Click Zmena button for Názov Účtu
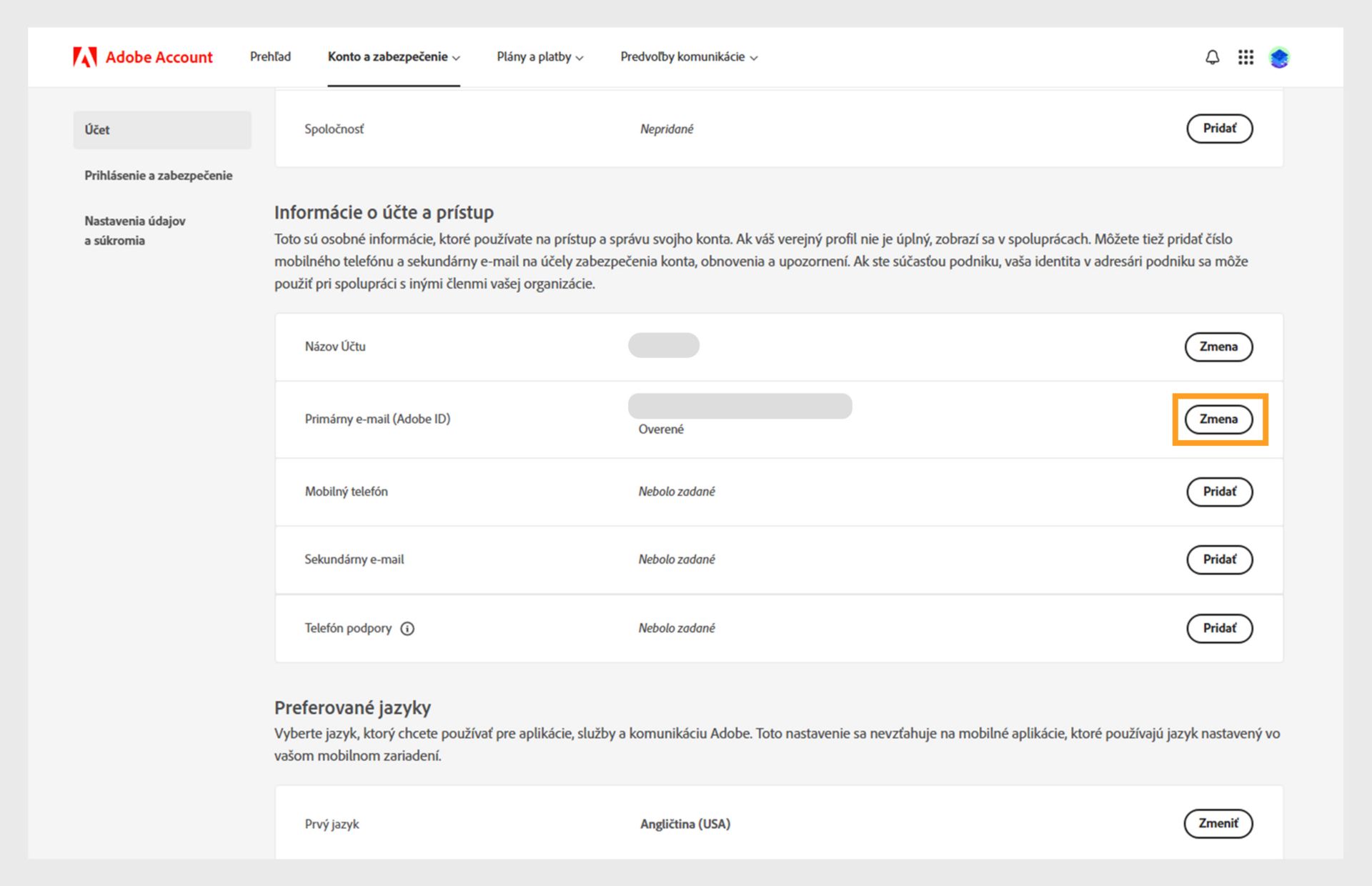Image resolution: width=1372 pixels, height=886 pixels. pos(1218,347)
